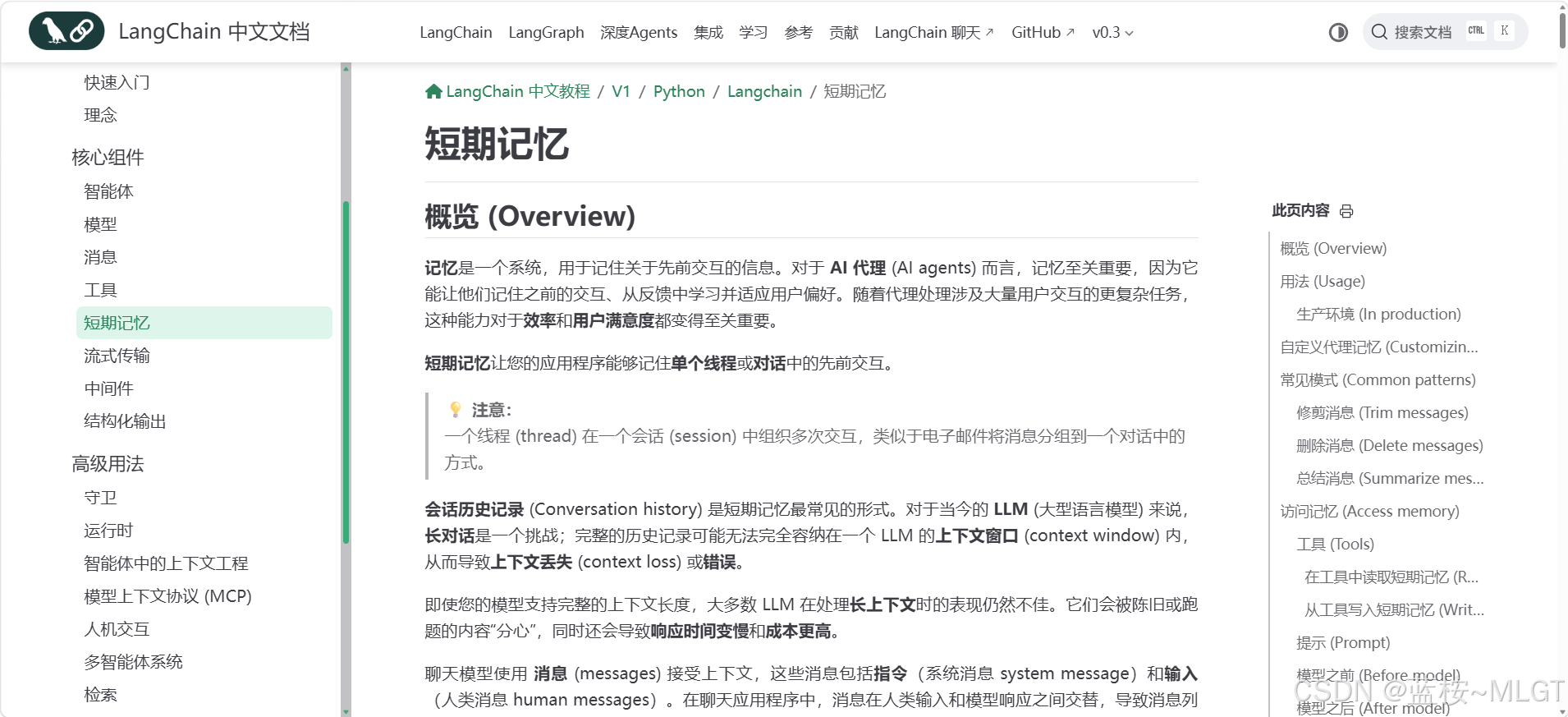This screenshot has width=1568, height=717.
Task: Jump to 生产环境 (In production) section
Action: (1378, 314)
